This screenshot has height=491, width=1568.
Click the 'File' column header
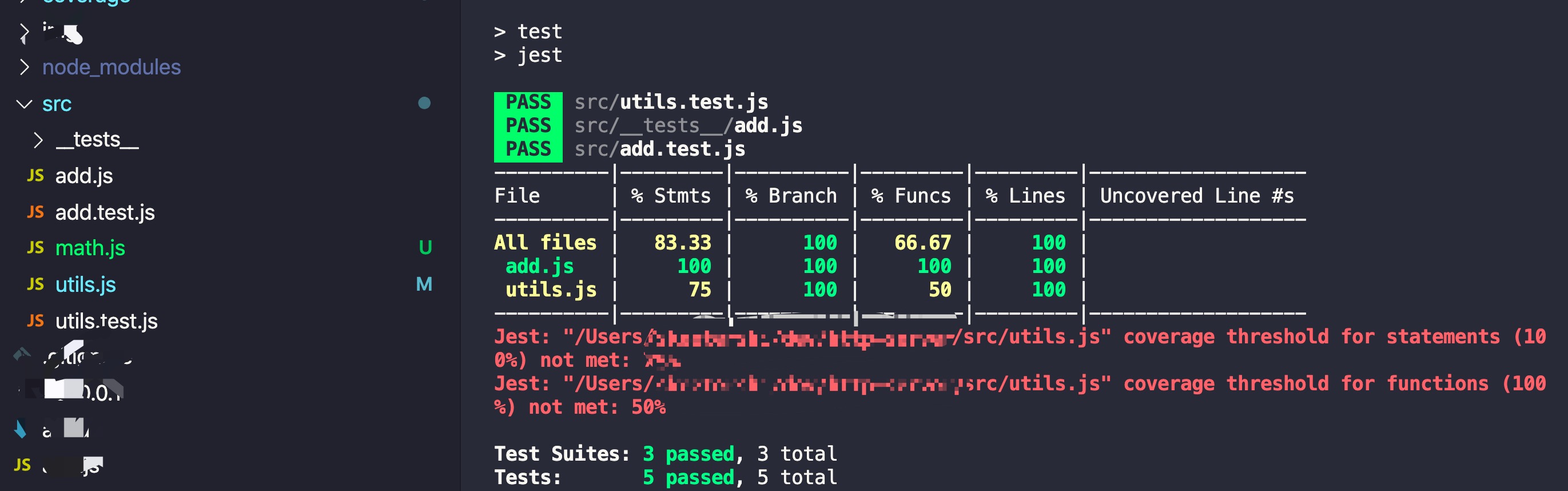(517, 196)
